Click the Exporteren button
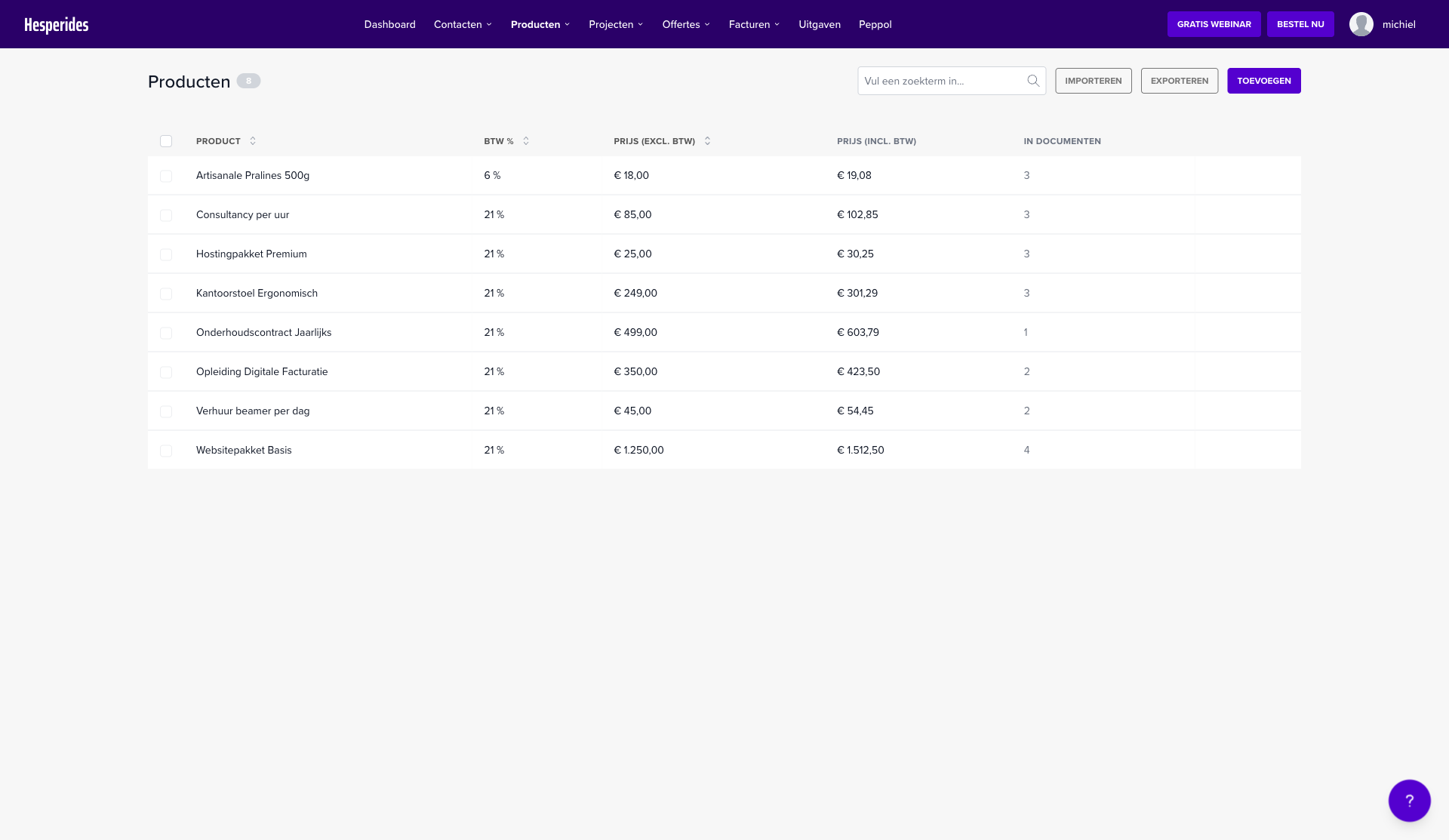Screen dimensions: 1449x840 (x=1179, y=81)
